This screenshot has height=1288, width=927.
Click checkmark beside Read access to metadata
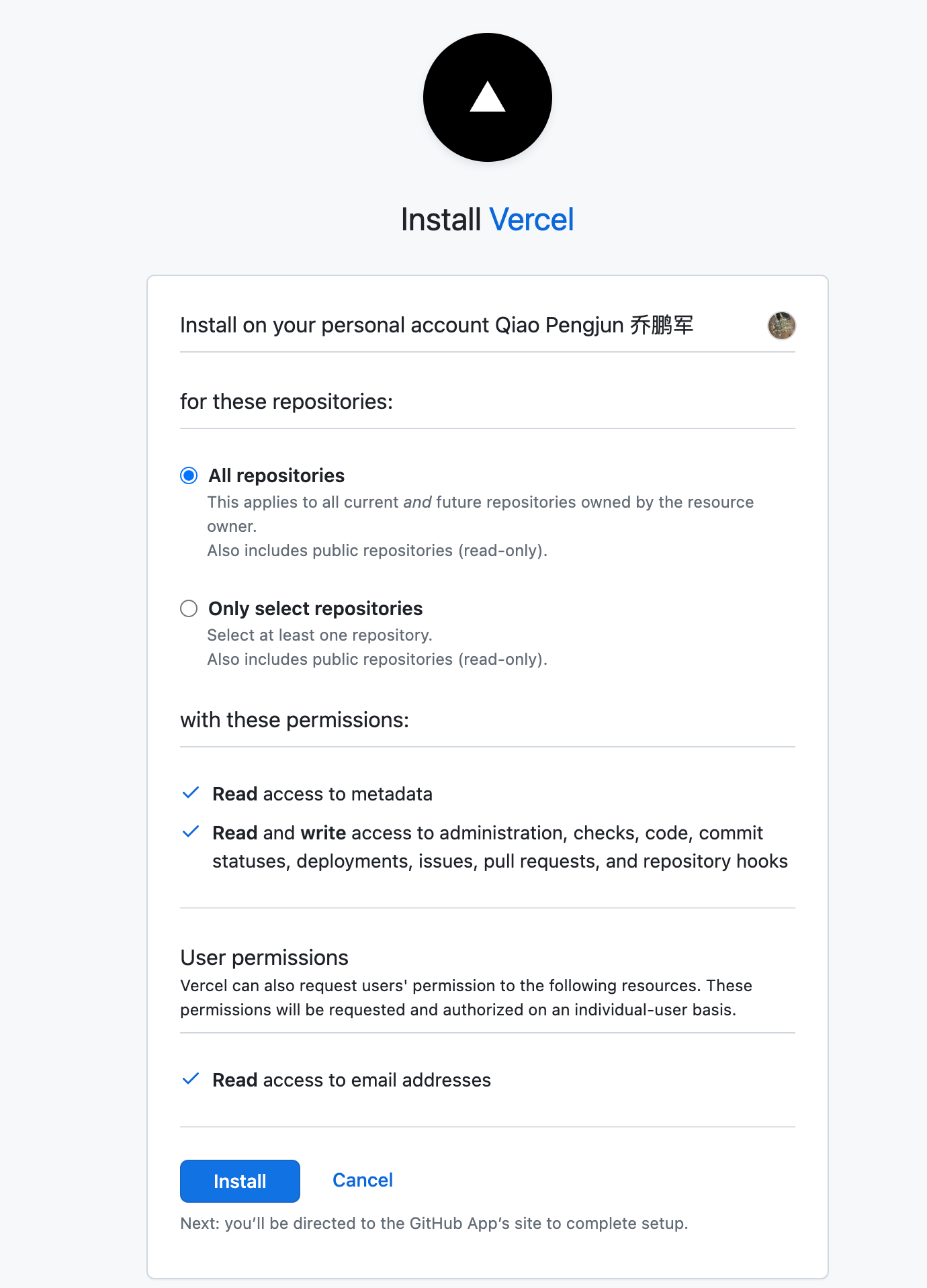[x=191, y=793]
